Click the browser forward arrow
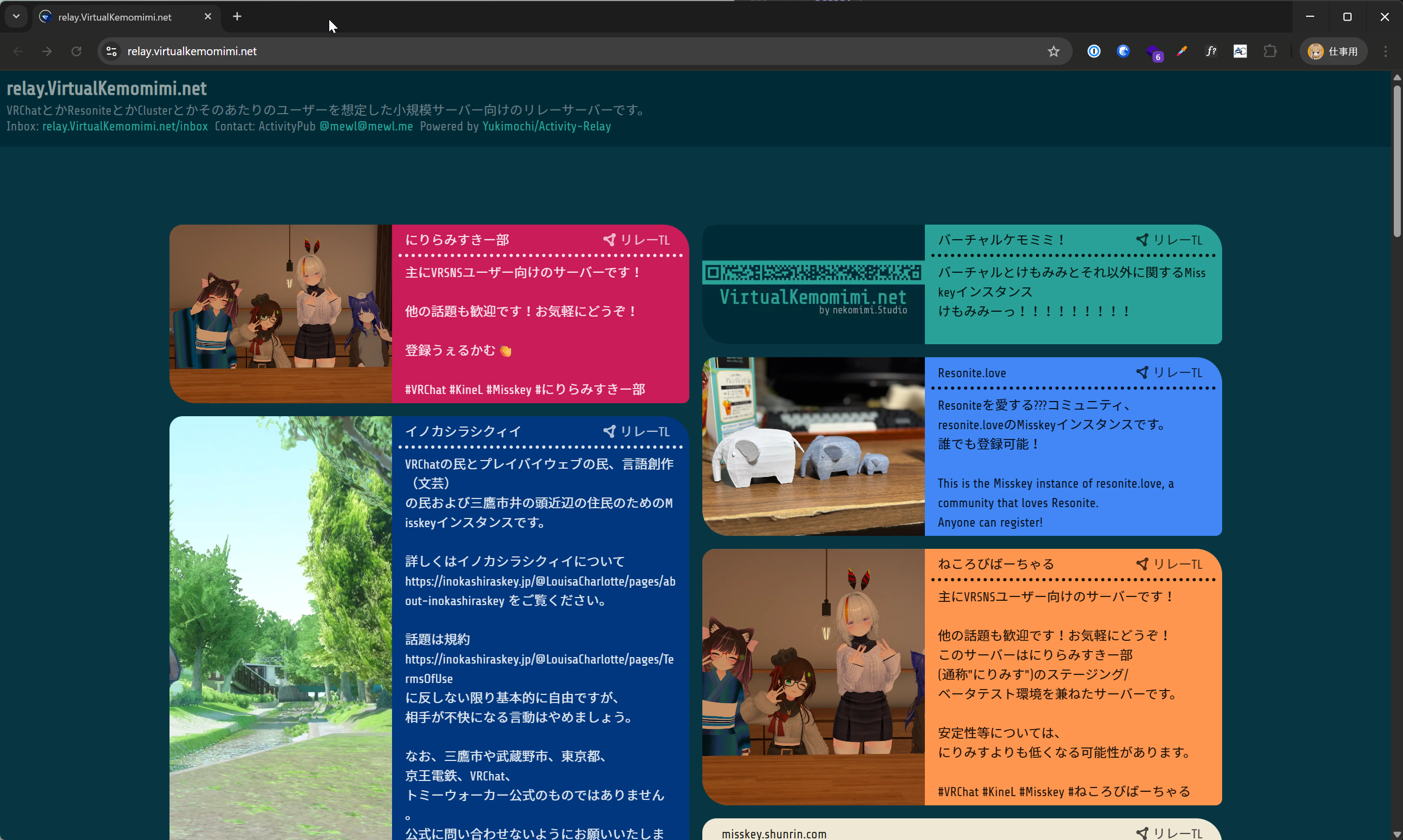1403x840 pixels. click(47, 51)
